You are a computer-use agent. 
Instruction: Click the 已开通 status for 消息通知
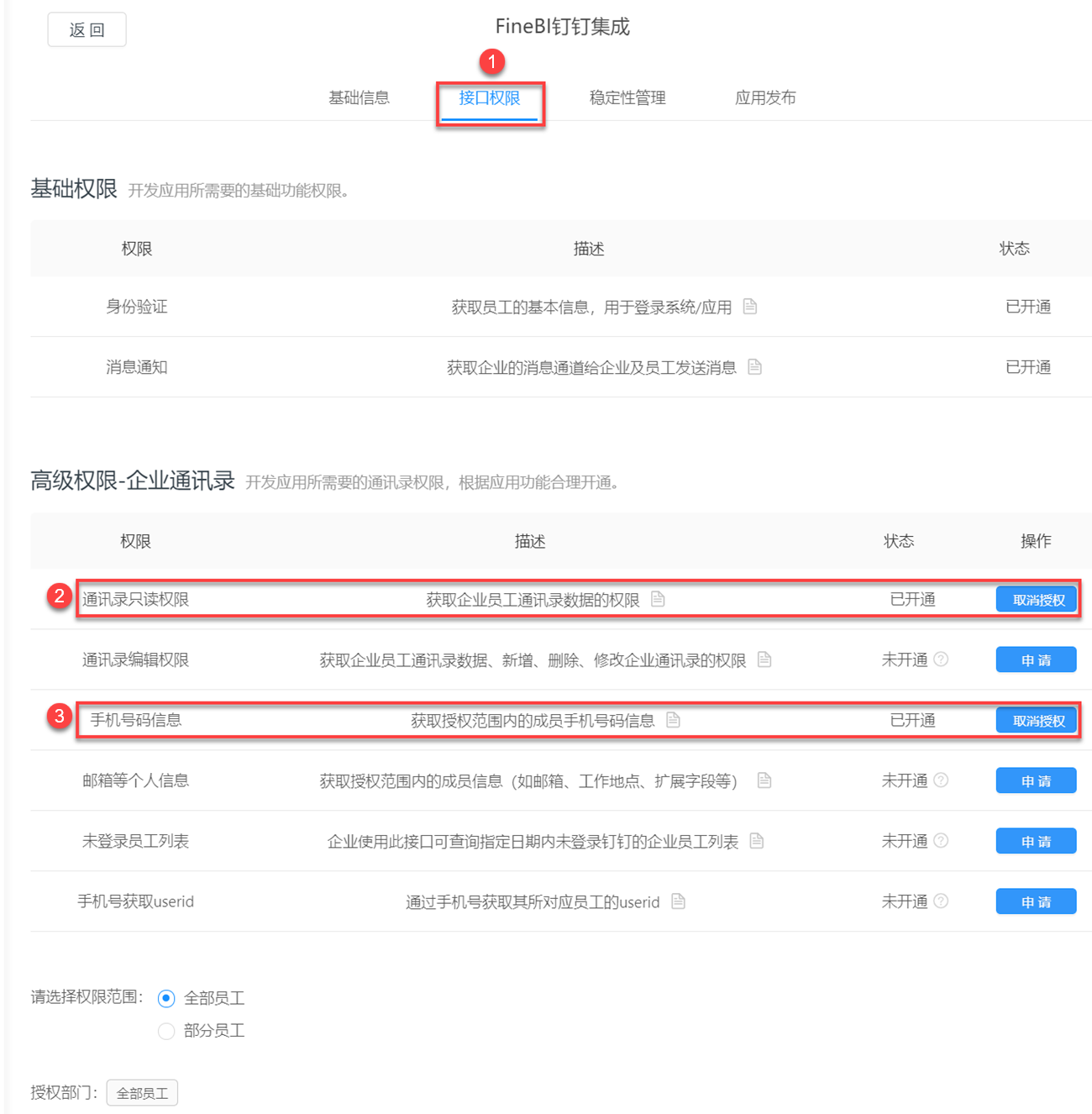point(1028,367)
